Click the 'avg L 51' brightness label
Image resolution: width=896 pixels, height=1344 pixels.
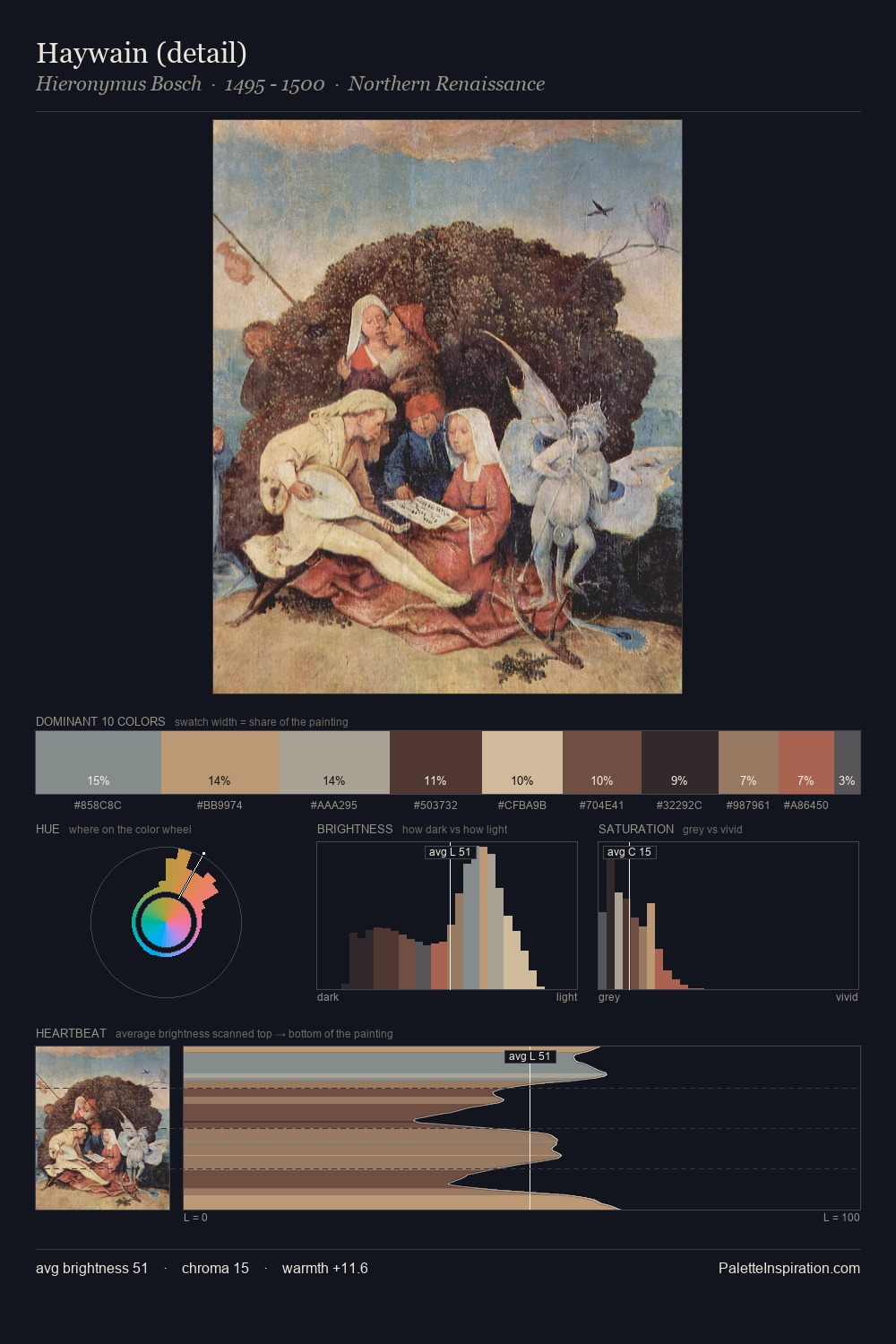(x=450, y=852)
